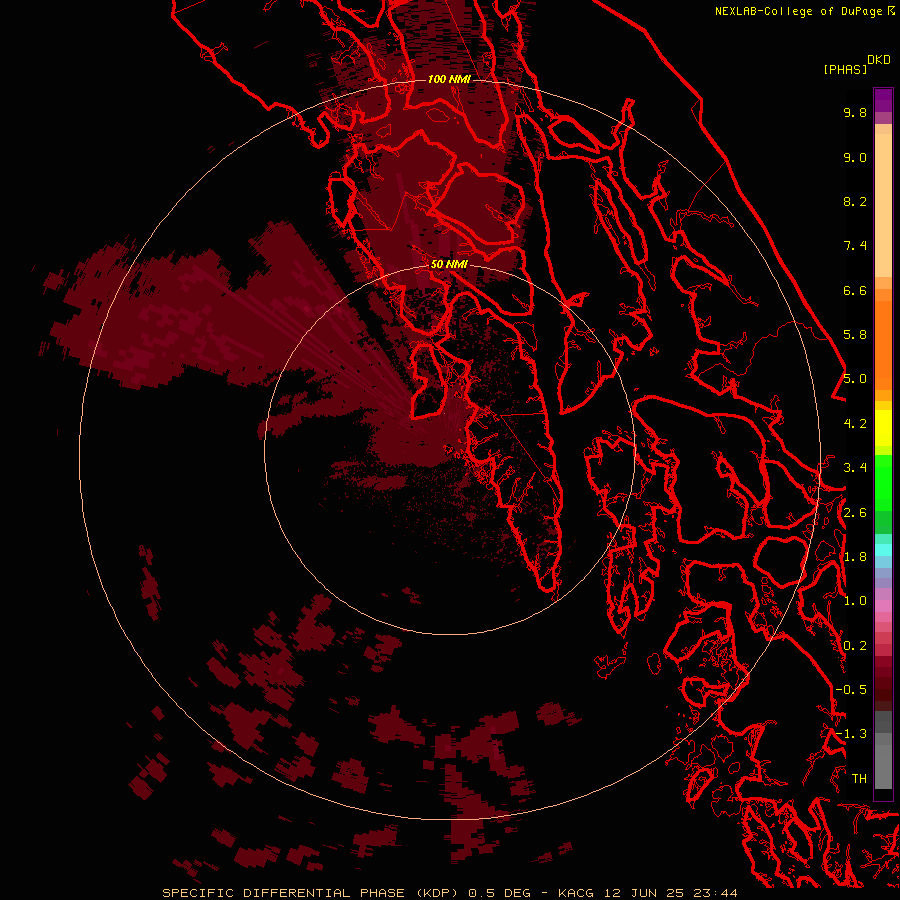Click the 5.8 value on the color scale
Screen dimensions: 900x900
click(x=855, y=334)
